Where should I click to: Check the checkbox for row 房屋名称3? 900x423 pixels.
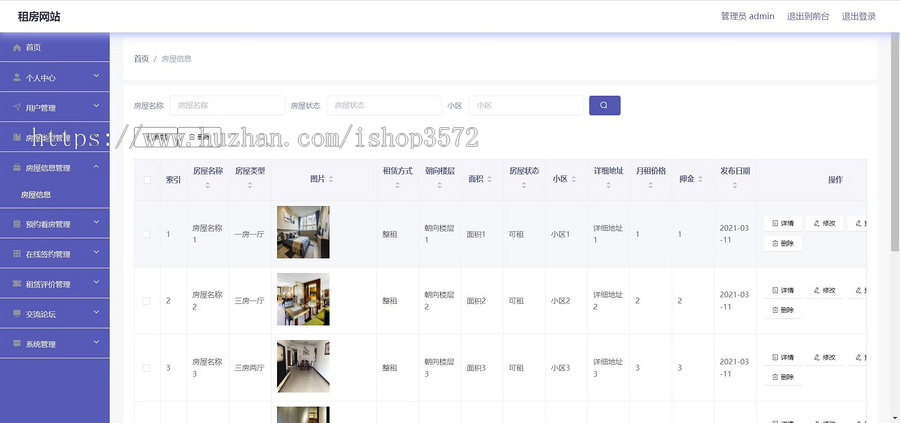point(146,368)
